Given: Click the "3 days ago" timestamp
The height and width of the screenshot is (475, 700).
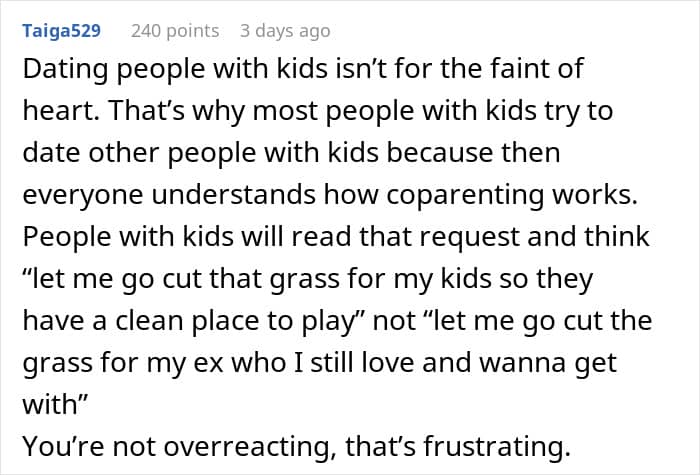Looking at the screenshot, I should (285, 31).
